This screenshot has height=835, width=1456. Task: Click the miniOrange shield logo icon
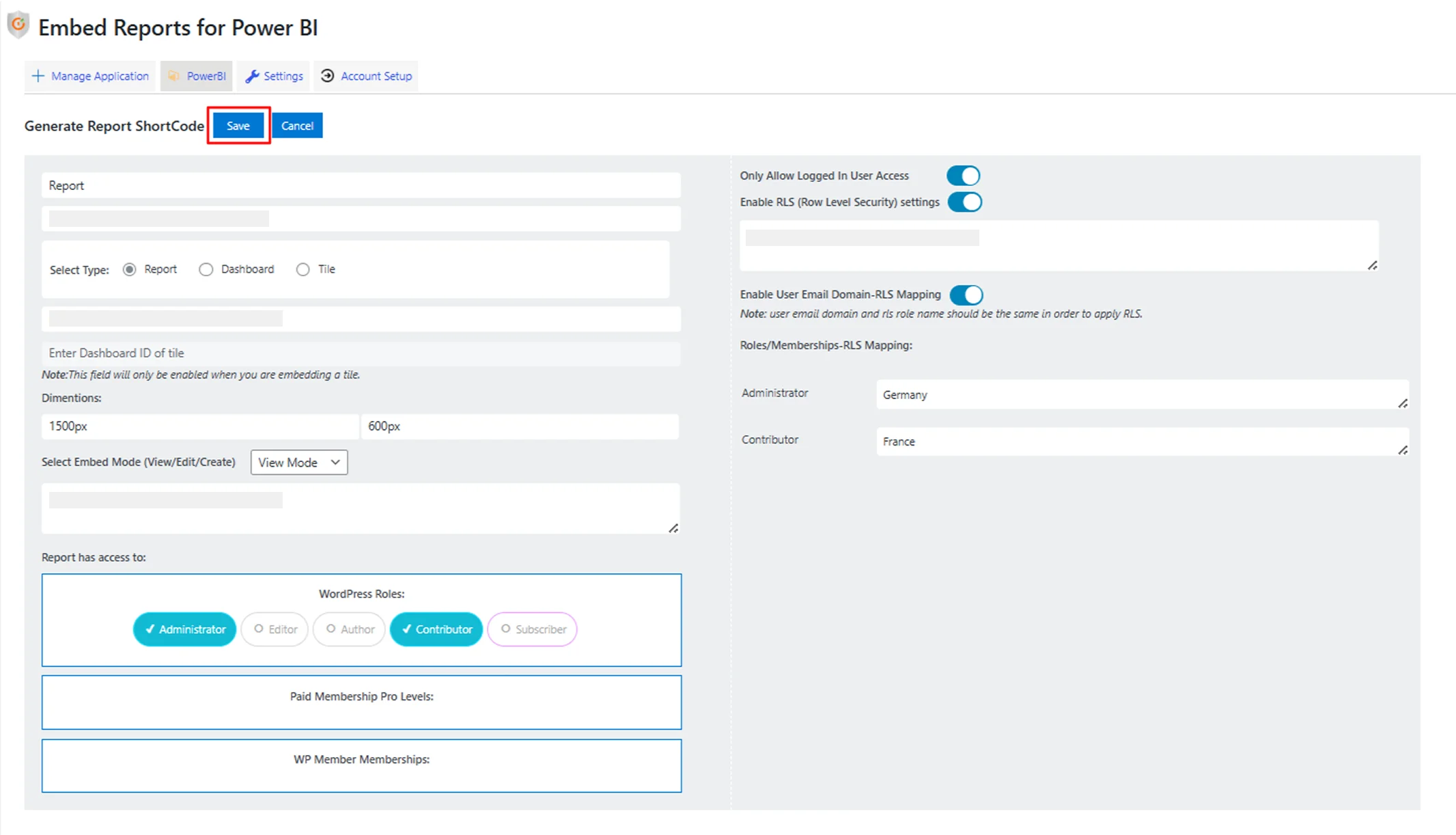(x=18, y=25)
